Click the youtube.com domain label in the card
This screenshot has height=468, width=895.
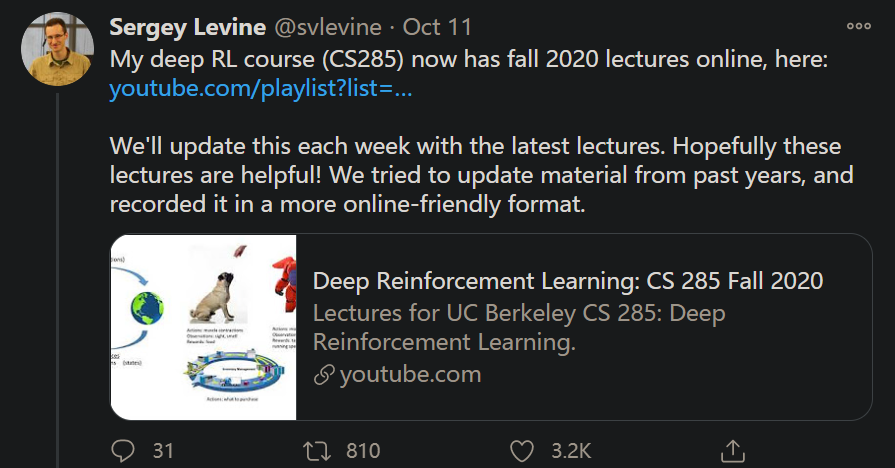410,375
